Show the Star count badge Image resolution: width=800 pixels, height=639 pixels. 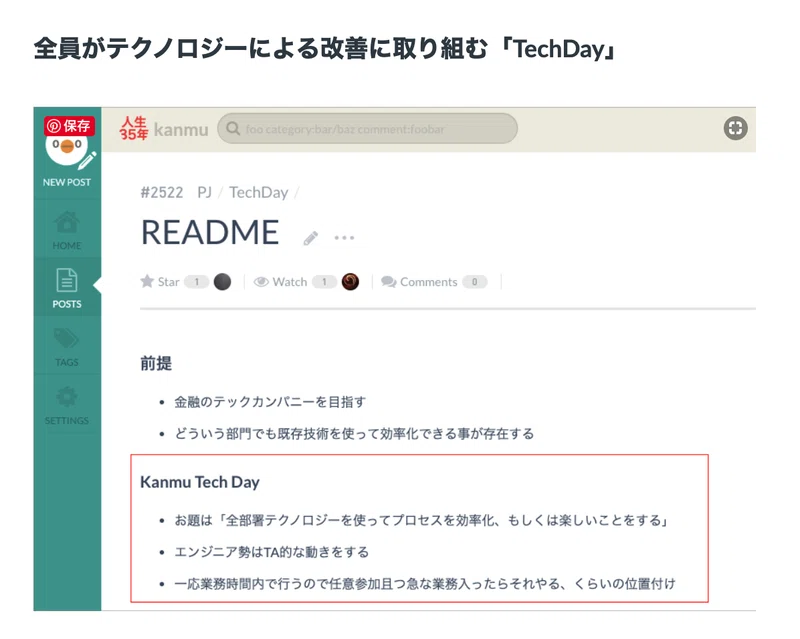196,282
